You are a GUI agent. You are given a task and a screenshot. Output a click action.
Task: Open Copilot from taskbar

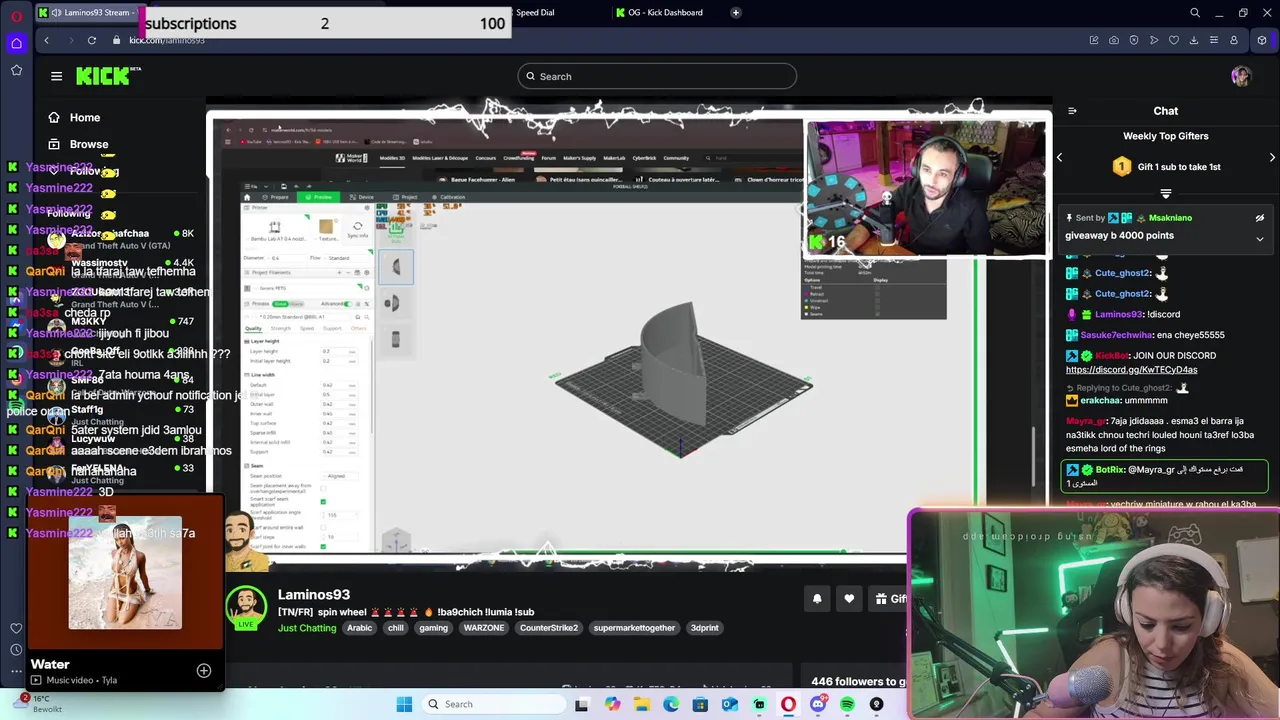pos(612,704)
